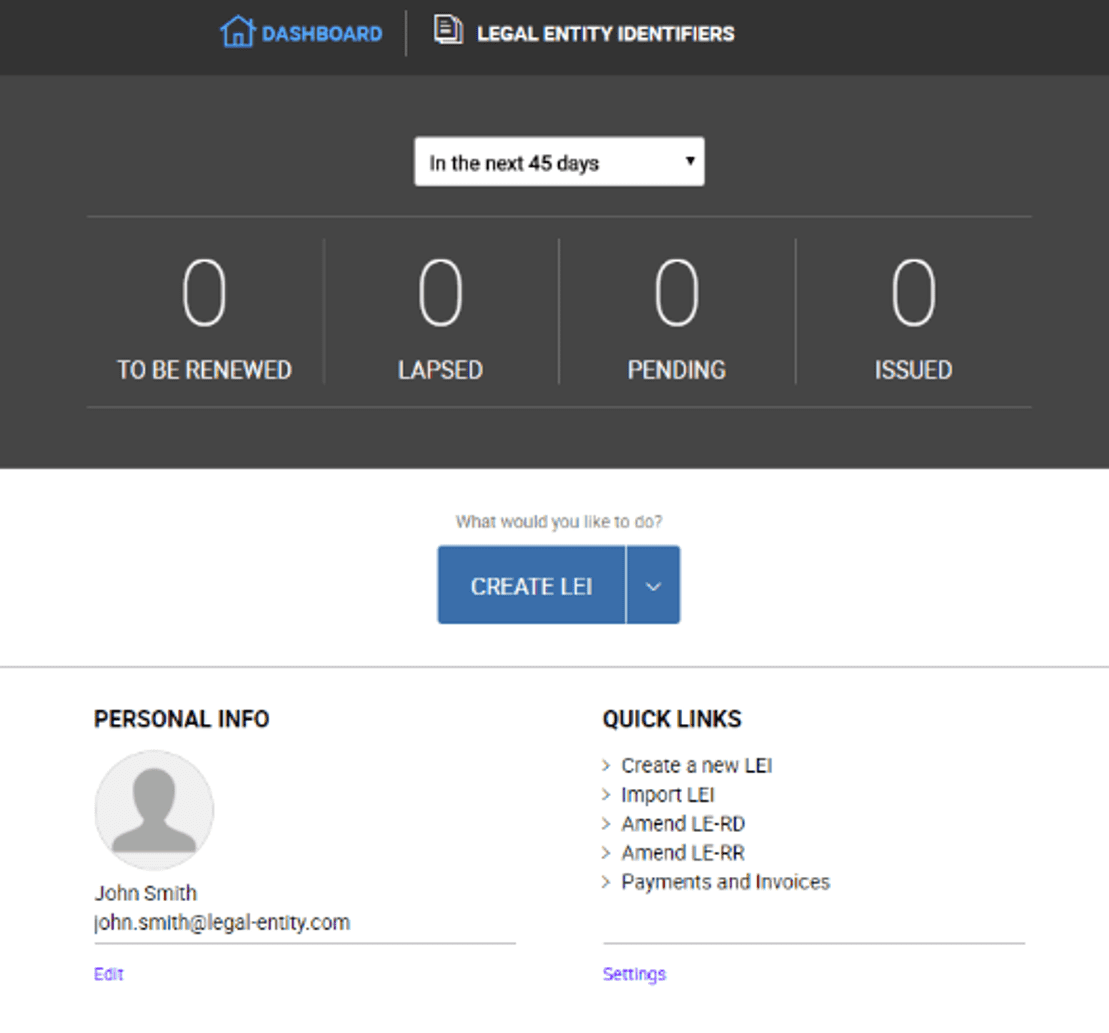Open the Settings link under Quick Links
This screenshot has width=1109, height=1033.
pos(634,974)
